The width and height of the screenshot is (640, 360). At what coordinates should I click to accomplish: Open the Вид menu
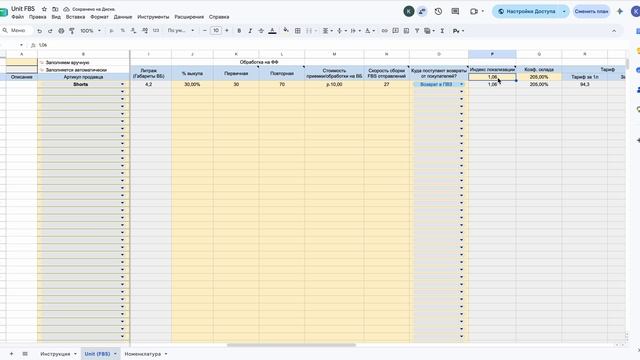56,17
